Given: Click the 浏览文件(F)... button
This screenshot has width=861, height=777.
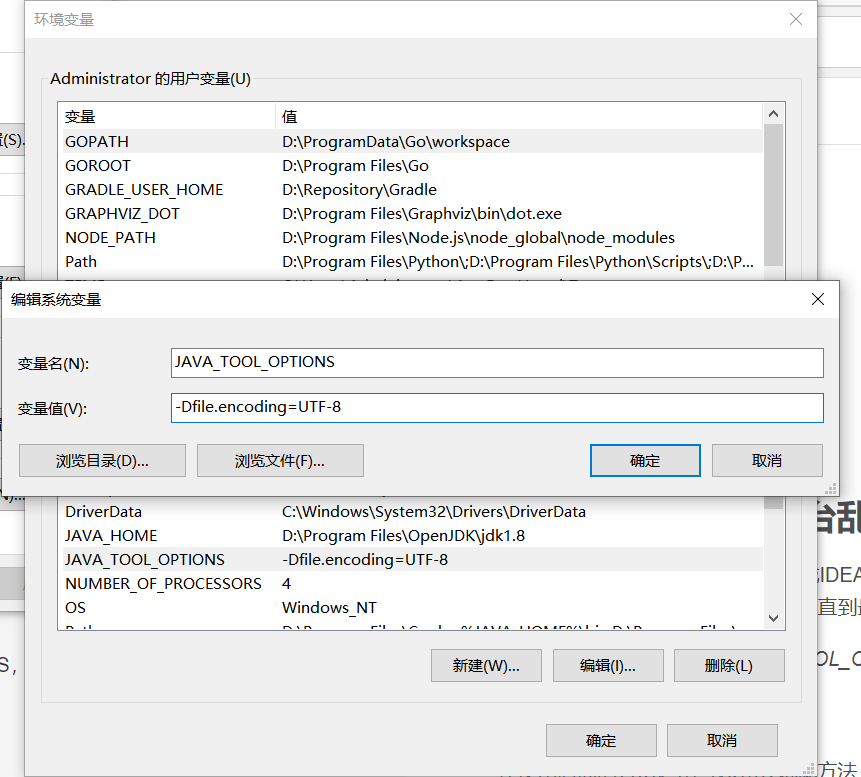Looking at the screenshot, I should tap(279, 460).
